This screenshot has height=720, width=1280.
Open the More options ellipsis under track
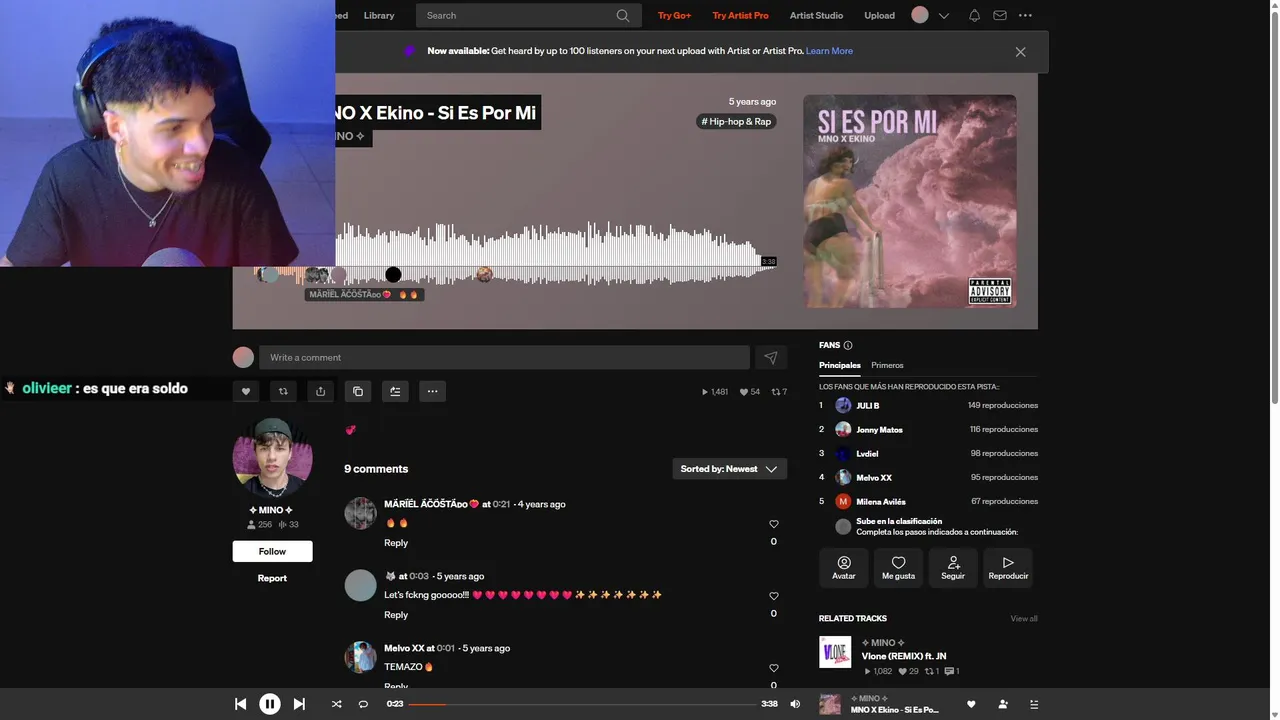(432, 391)
